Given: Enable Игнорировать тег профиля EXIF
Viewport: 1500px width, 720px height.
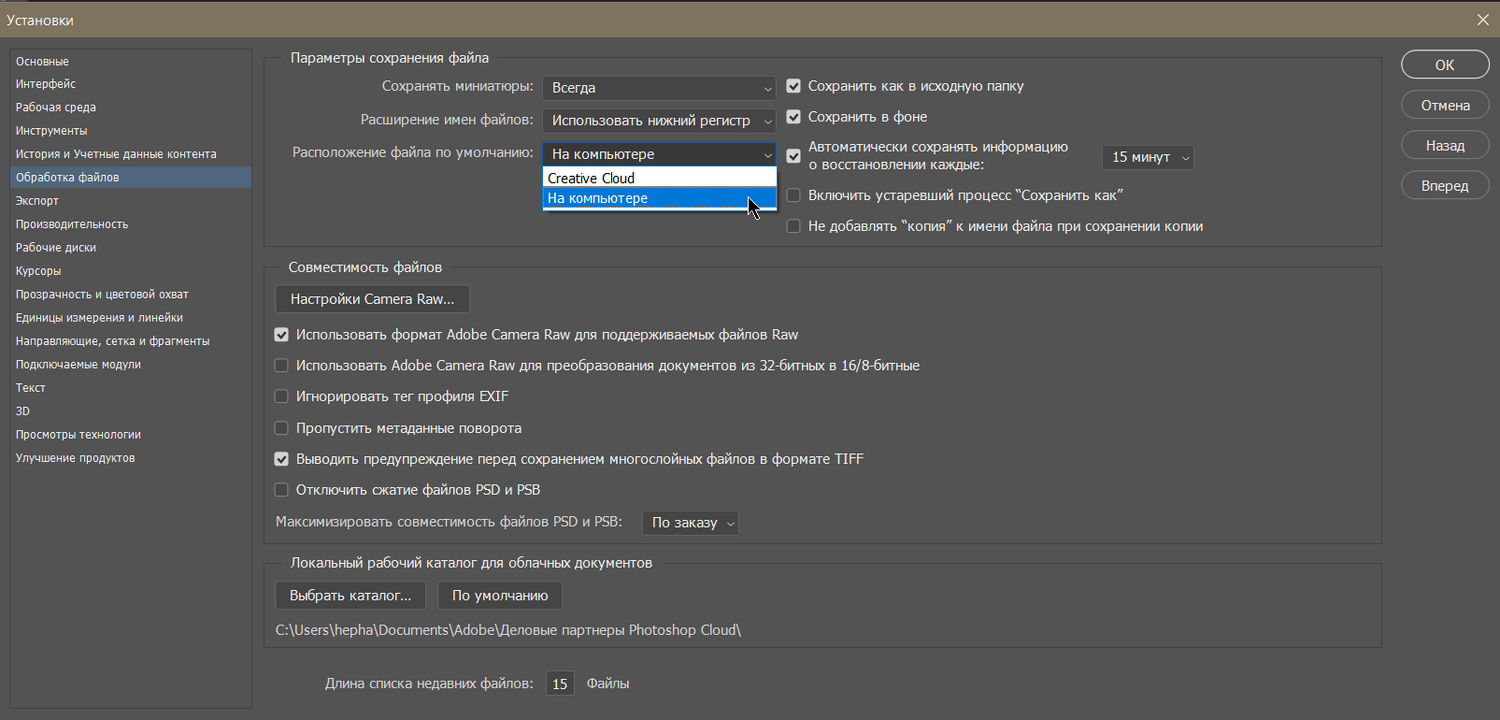Looking at the screenshot, I should click(282, 397).
